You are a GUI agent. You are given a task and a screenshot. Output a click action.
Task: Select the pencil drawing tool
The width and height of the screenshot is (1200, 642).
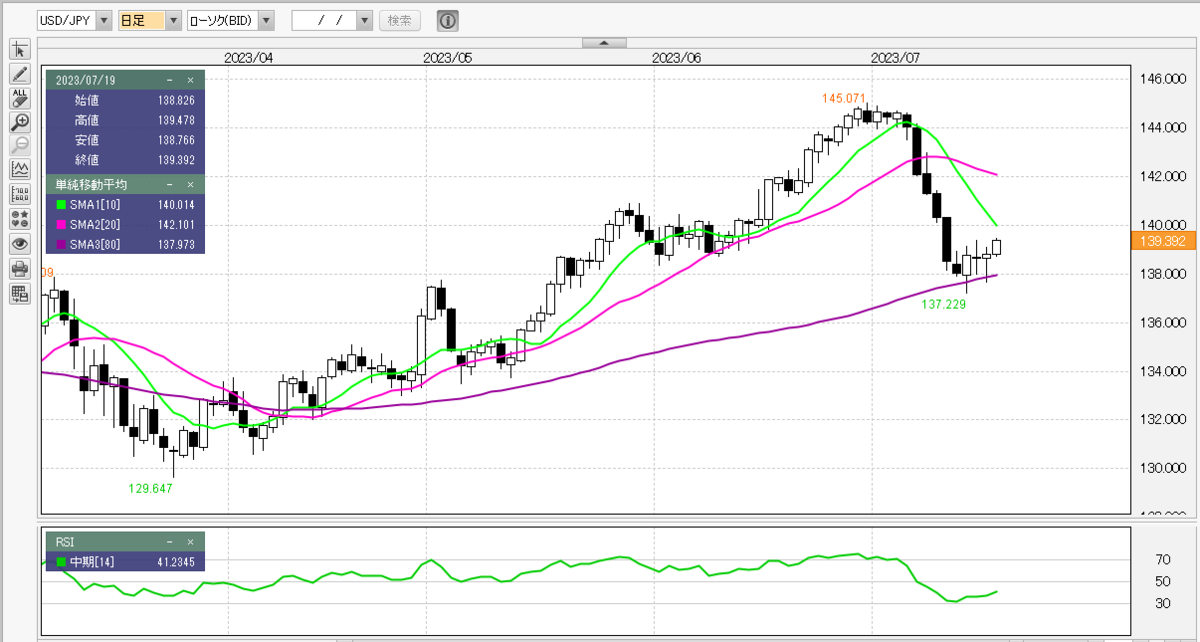20,74
